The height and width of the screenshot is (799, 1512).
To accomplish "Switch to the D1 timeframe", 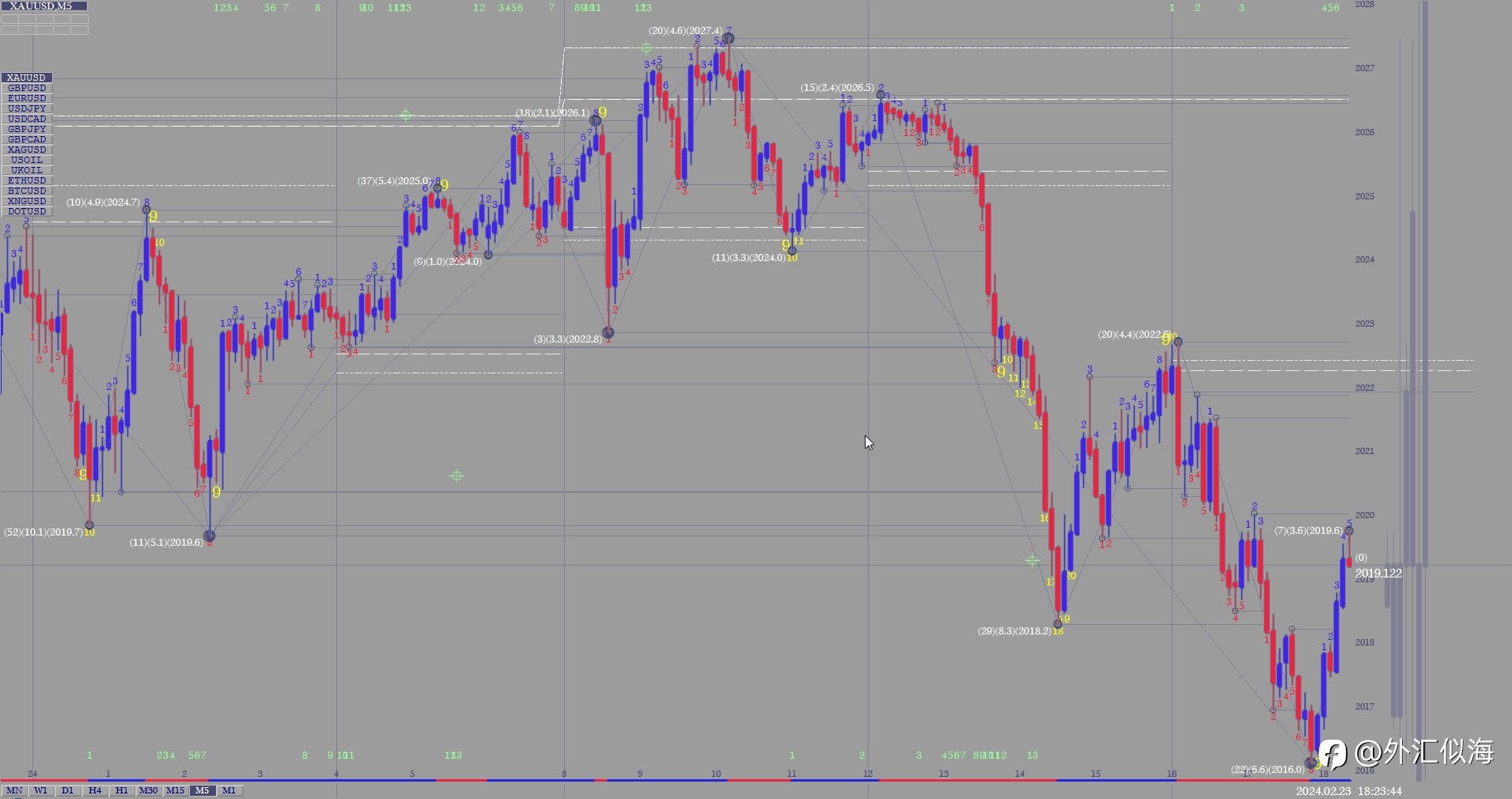I will [x=67, y=790].
